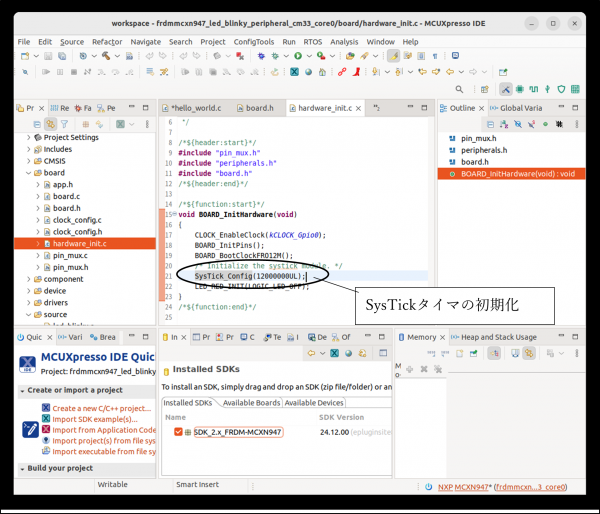
Task: Click the green Run button in toolbar
Action: (x=298, y=56)
